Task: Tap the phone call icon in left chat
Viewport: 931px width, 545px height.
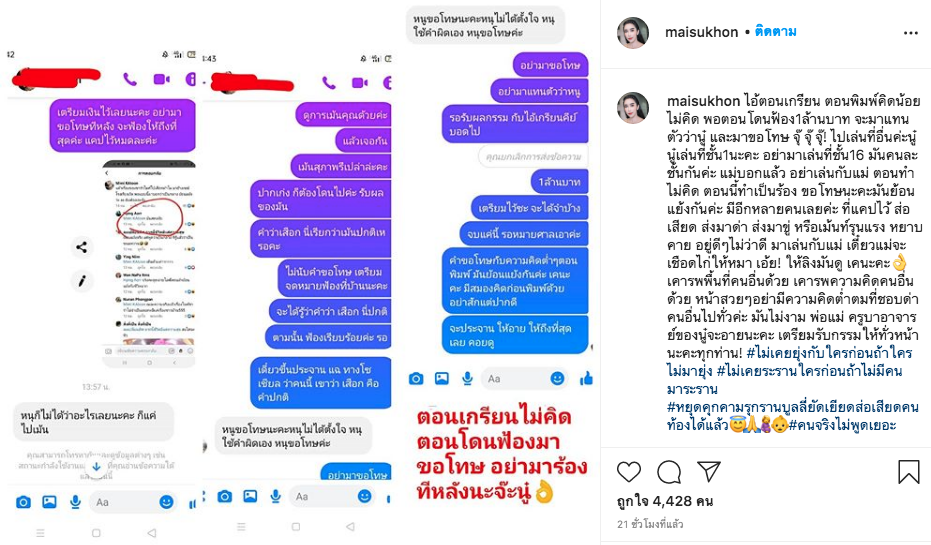Action: tap(129, 79)
